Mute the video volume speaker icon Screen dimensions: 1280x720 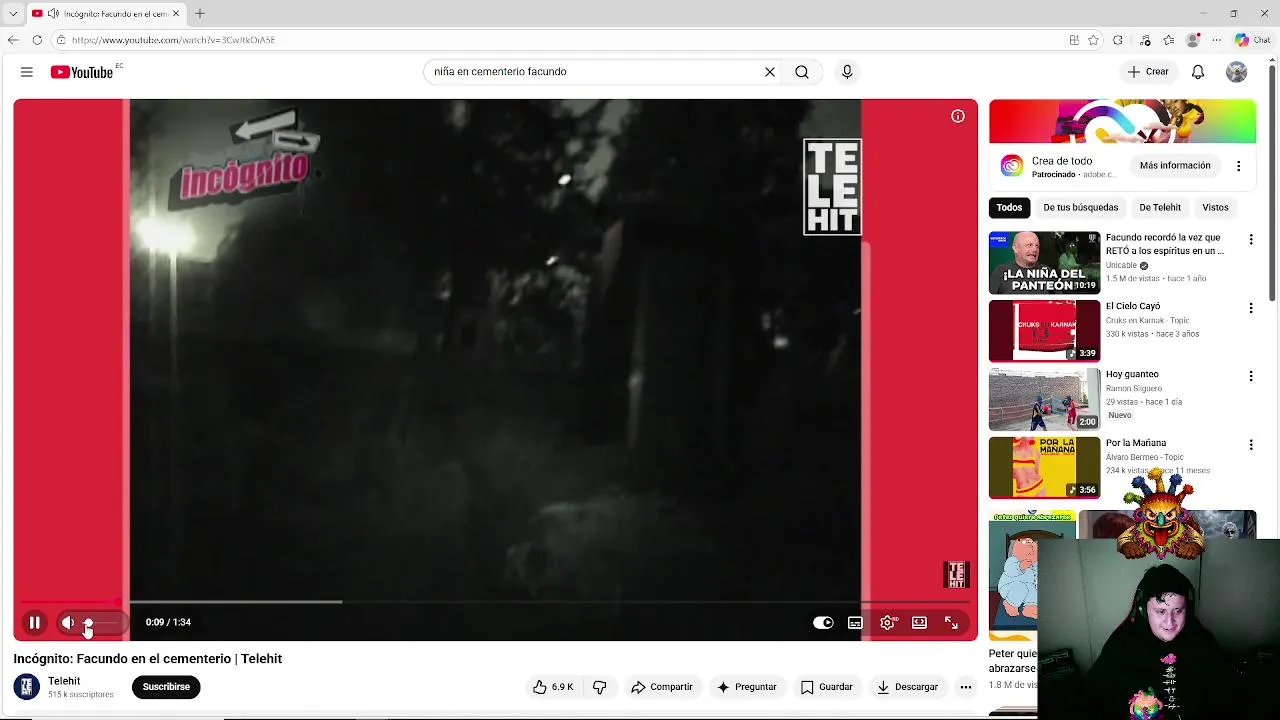67,622
